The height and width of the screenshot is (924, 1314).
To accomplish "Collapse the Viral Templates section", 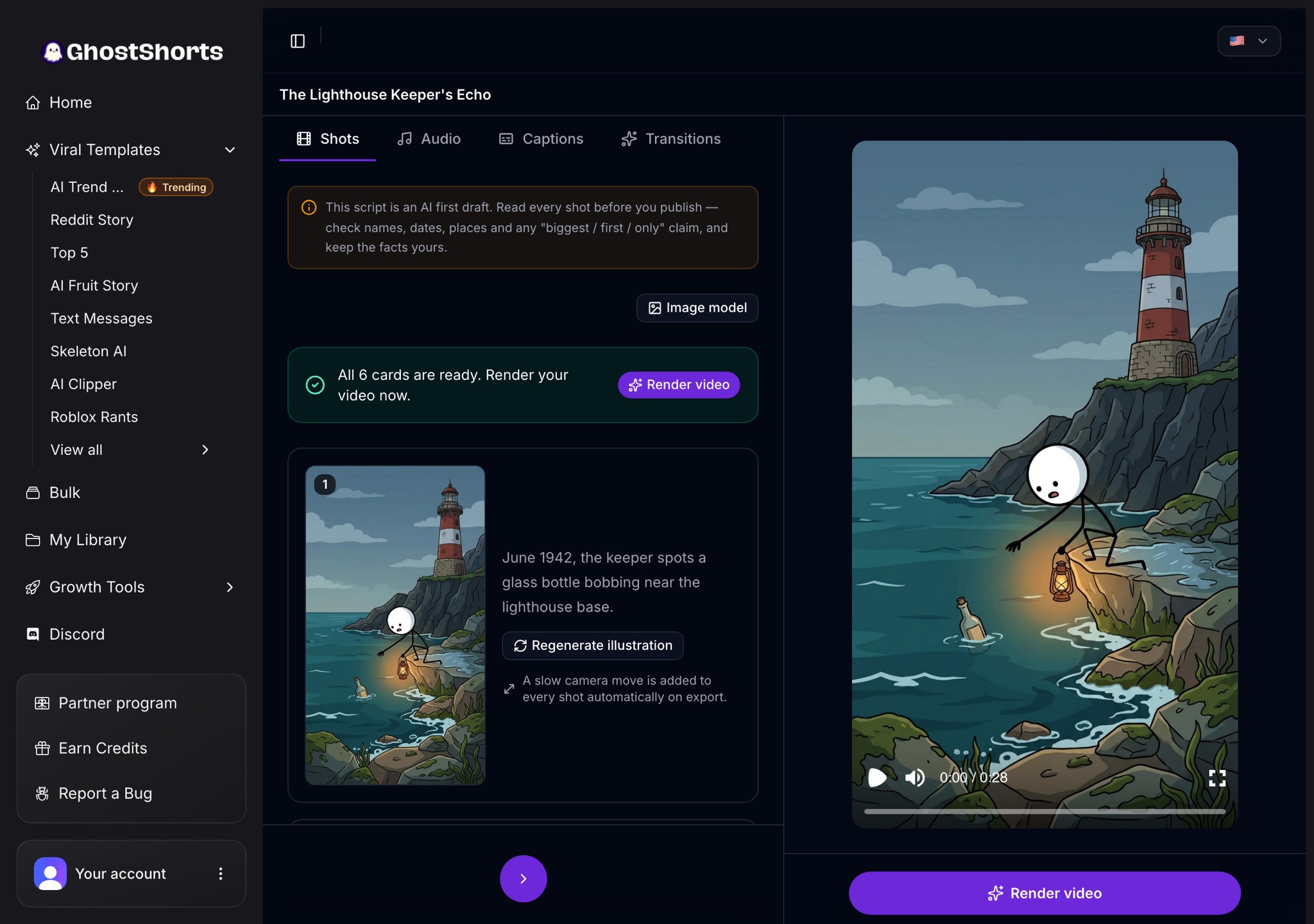I will [230, 150].
